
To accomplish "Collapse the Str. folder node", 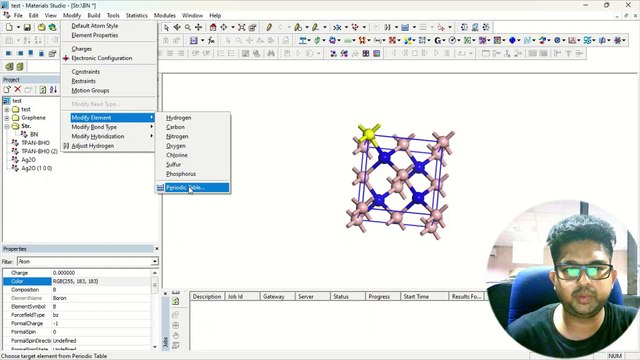I will point(7,127).
